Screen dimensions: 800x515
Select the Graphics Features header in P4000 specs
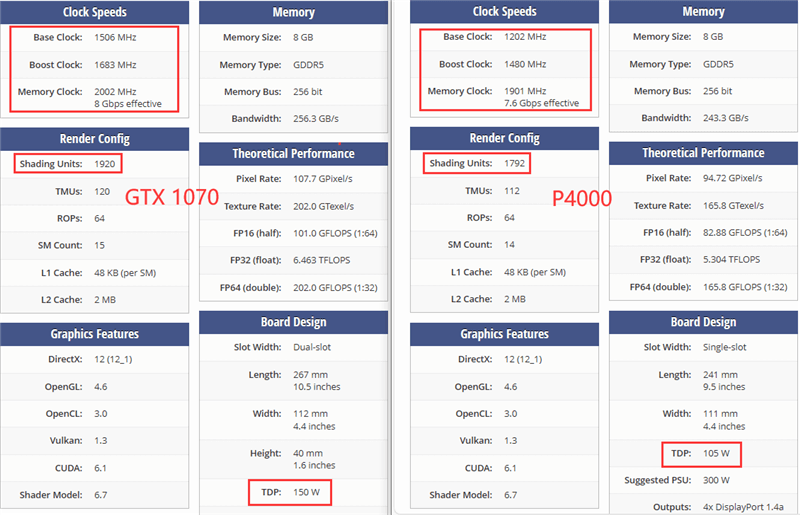click(x=504, y=334)
